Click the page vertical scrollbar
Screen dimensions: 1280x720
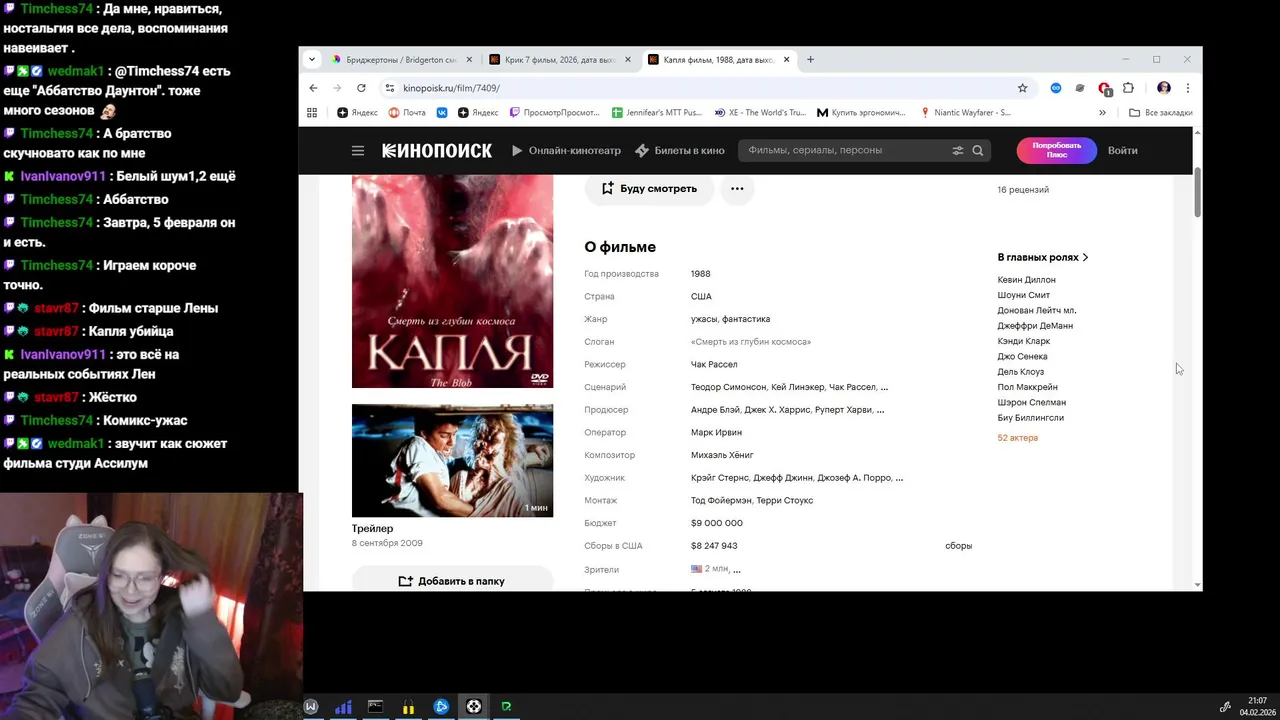coord(1197,191)
